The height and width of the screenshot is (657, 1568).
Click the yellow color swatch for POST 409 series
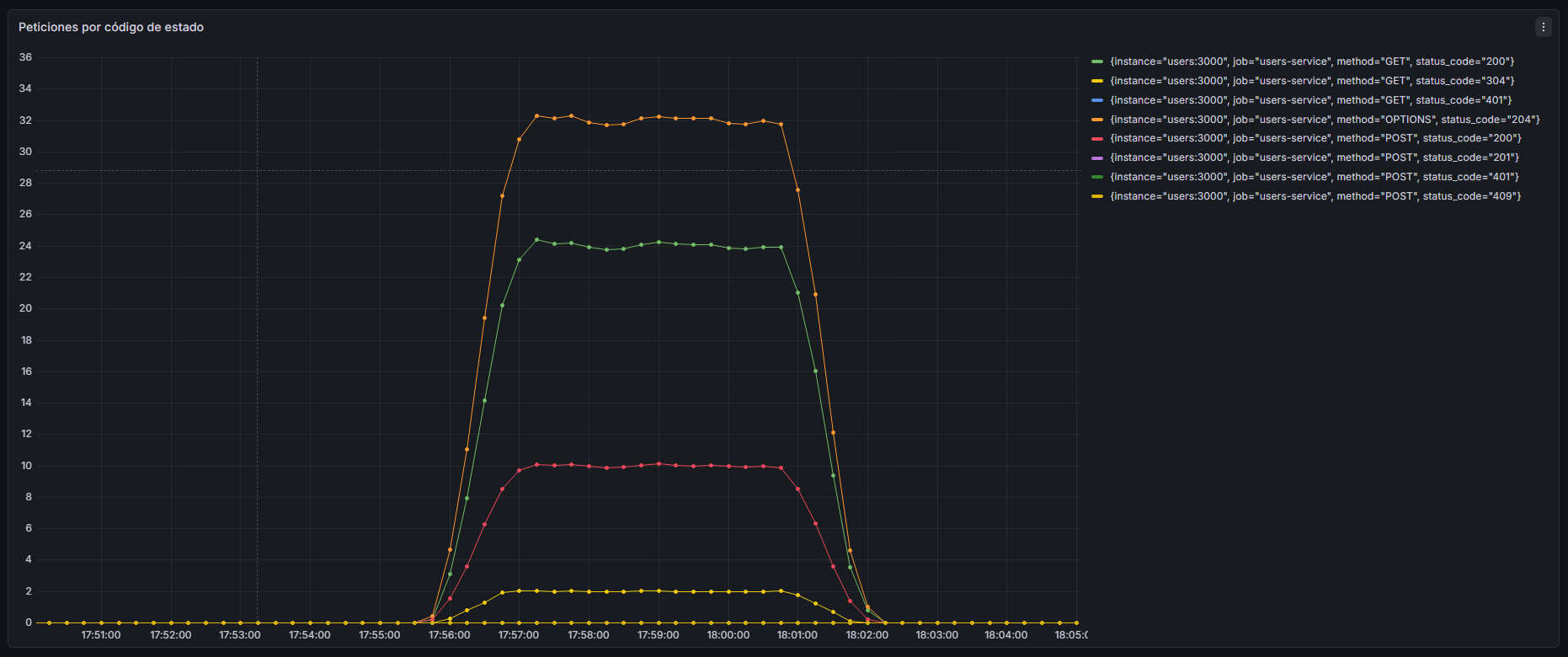[1096, 196]
